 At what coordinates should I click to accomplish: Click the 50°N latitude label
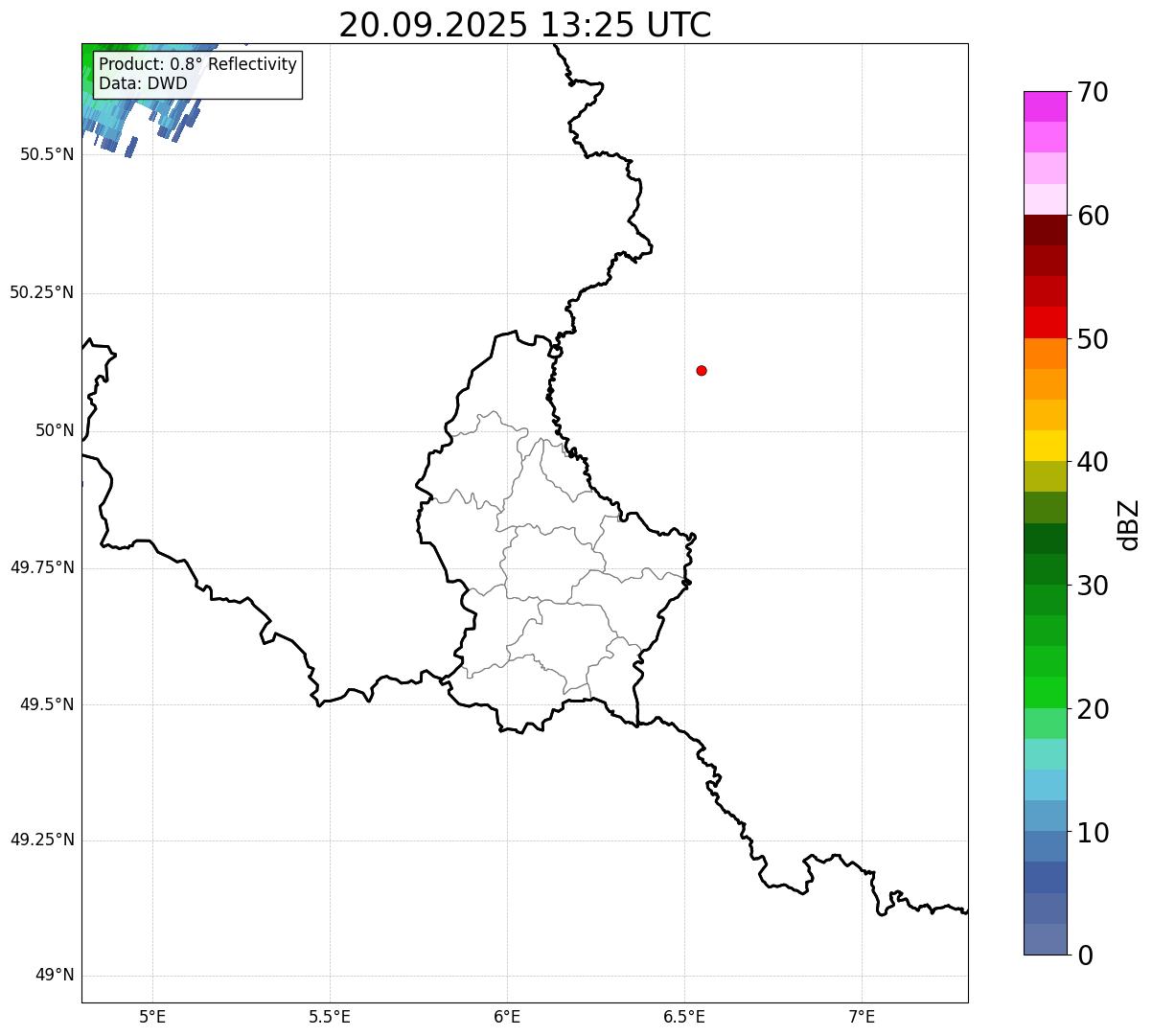55,430
